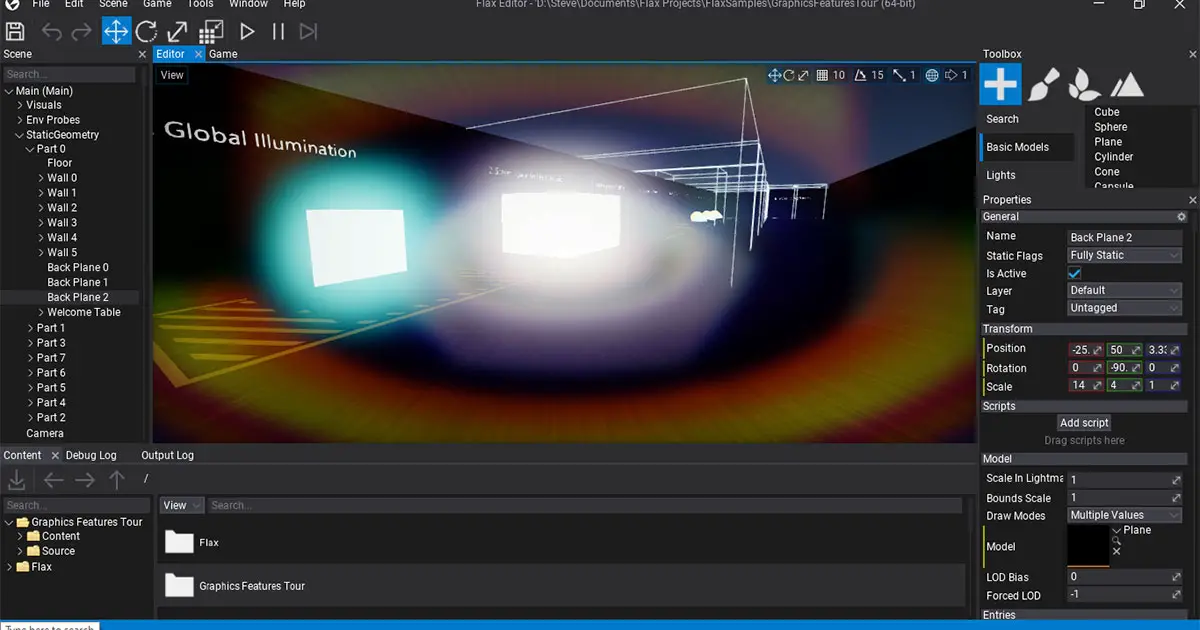Click the import content icon in Content panel
1200x630 pixels.
point(16,480)
